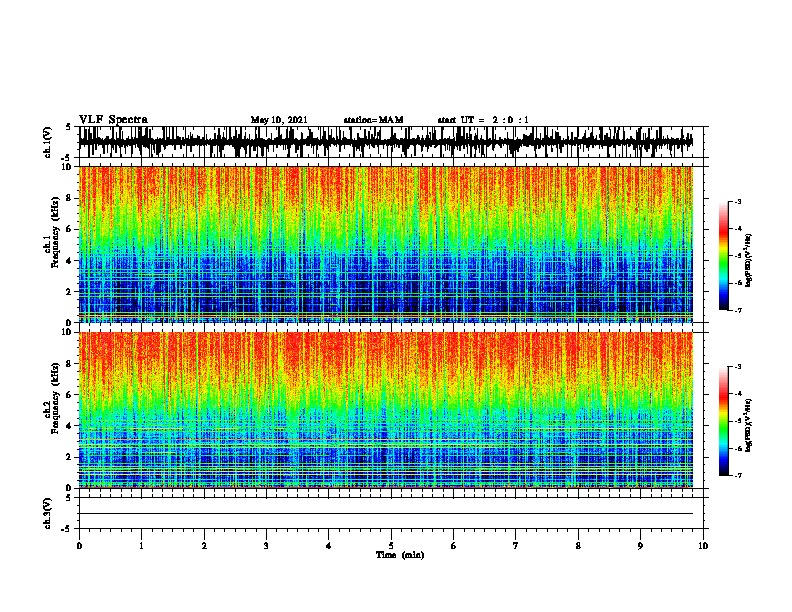This screenshot has height=612, width=792.
Task: Click the "VLF Spectra" plot title
Action: coord(113,119)
